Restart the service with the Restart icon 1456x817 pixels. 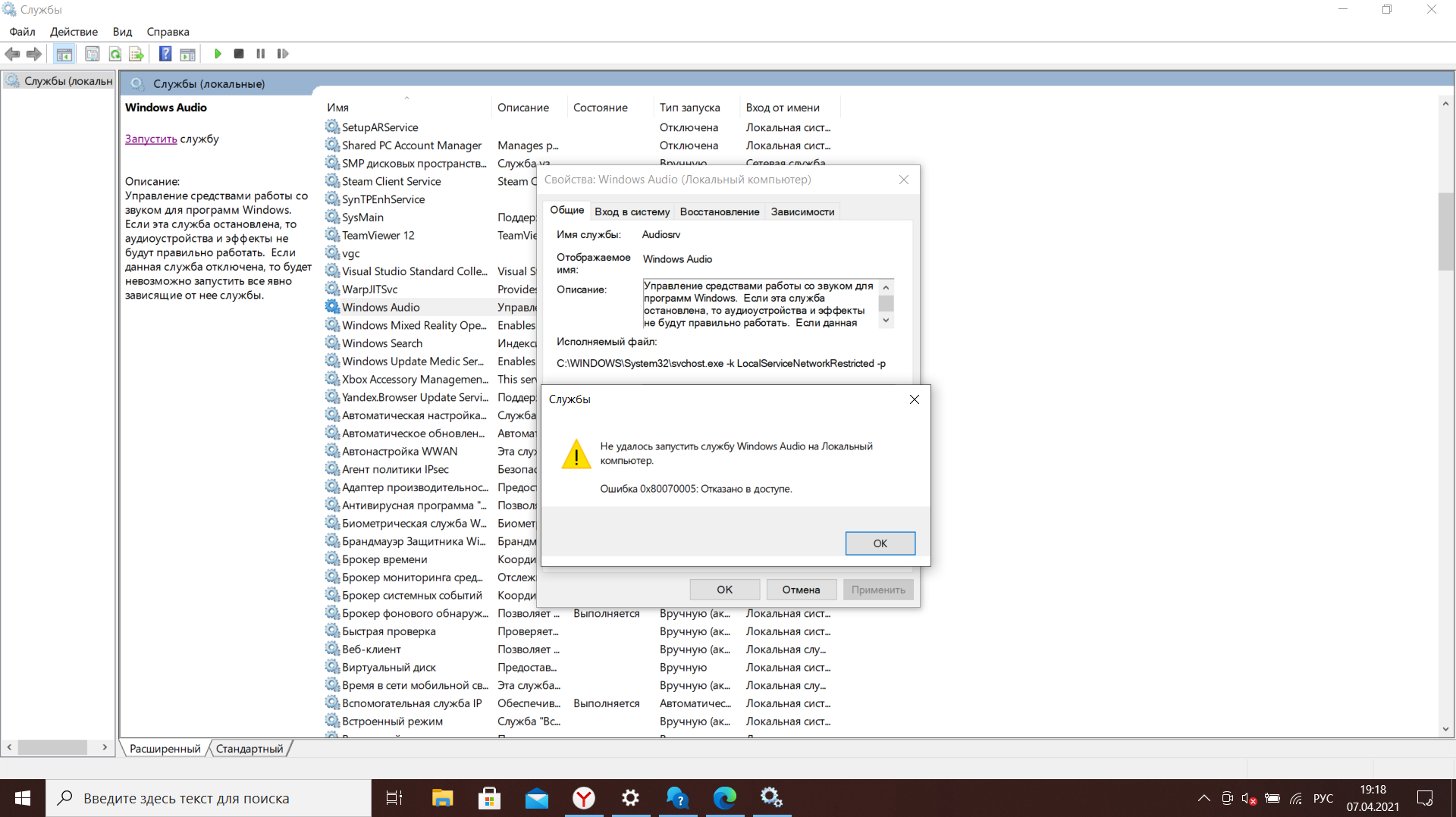tap(283, 54)
